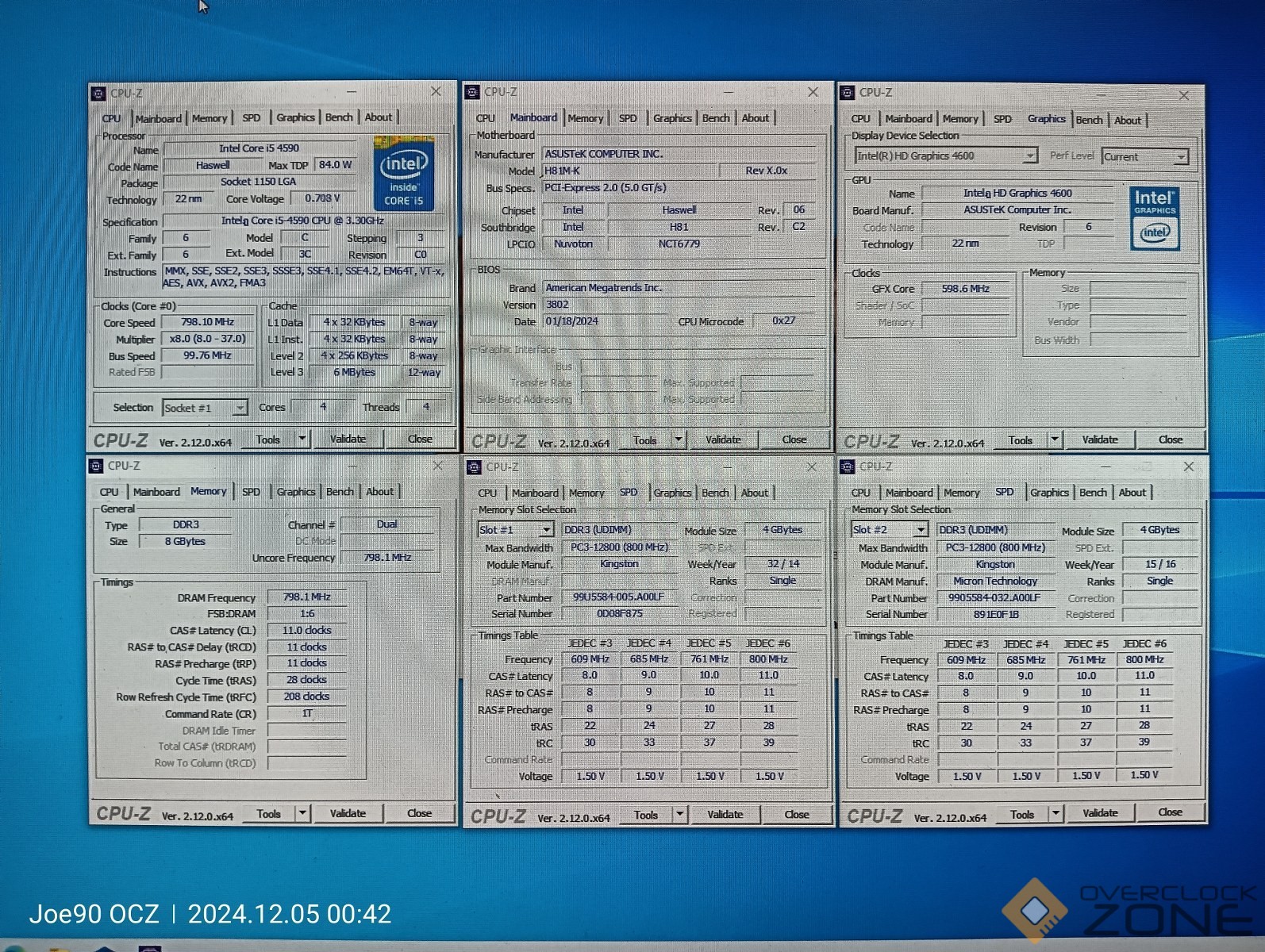
Task: Click CPU-Z title icon of Memory window
Action: (x=97, y=466)
